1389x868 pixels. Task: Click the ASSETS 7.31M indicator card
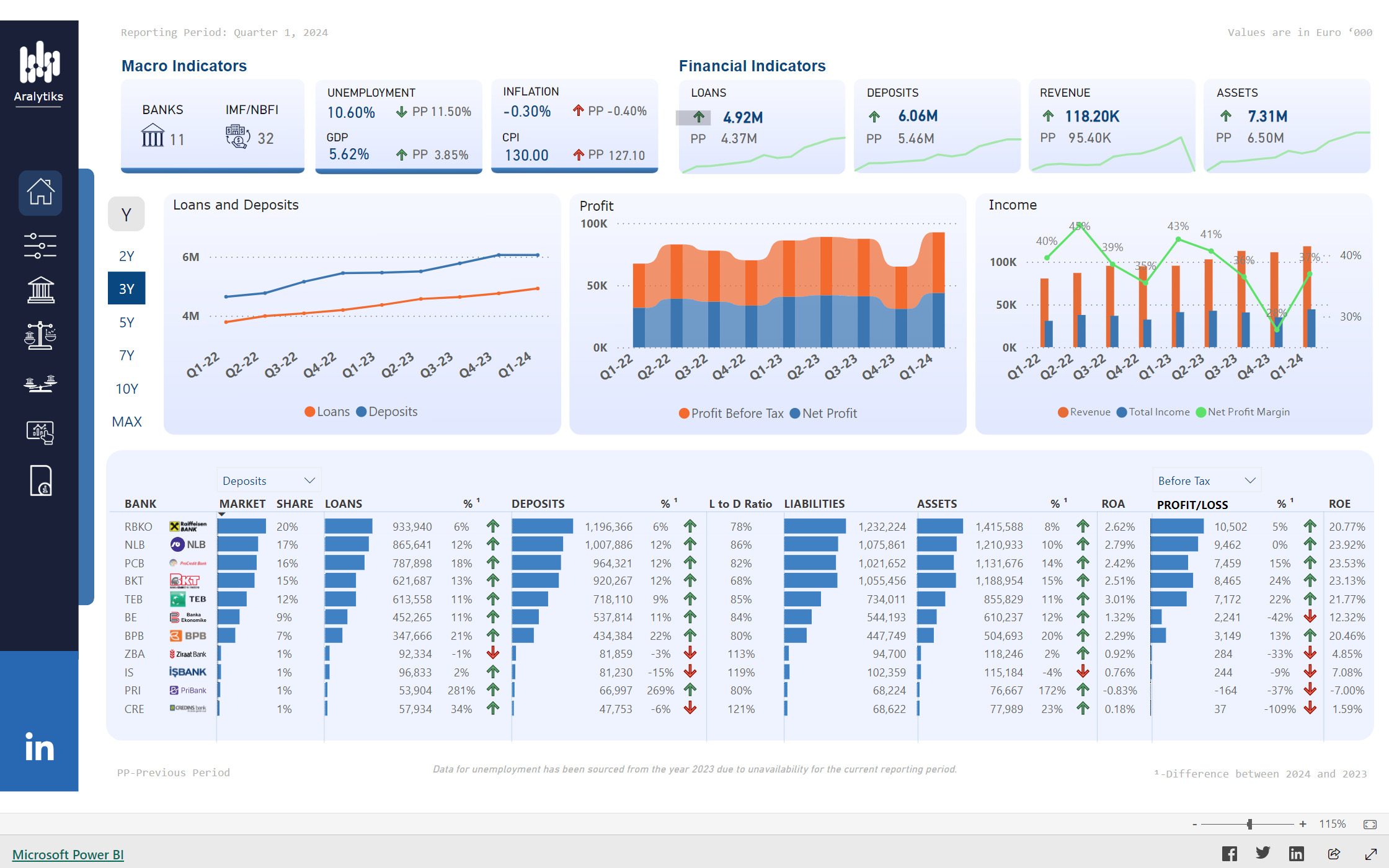coord(1287,126)
